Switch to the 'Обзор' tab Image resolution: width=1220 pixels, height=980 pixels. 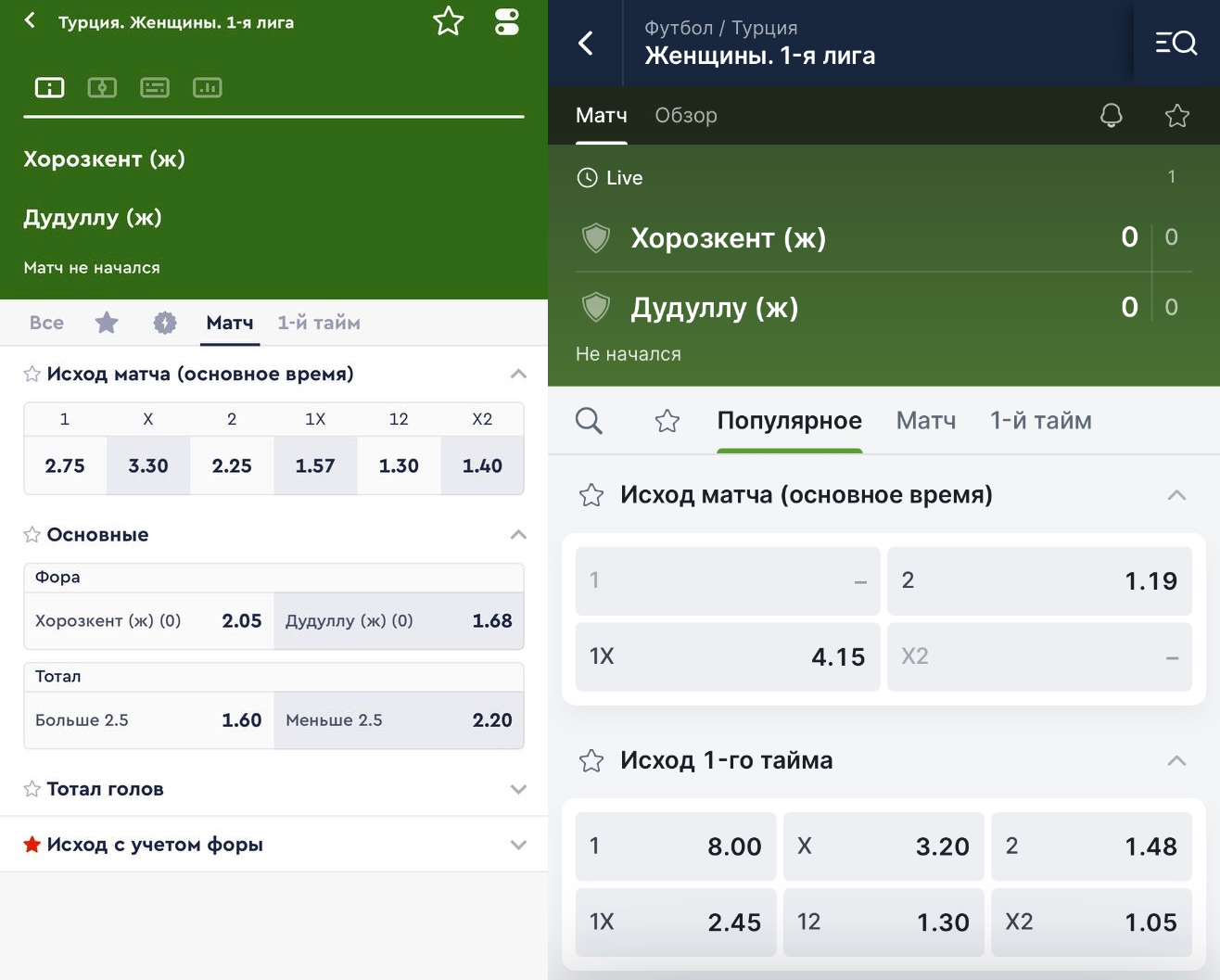(686, 116)
